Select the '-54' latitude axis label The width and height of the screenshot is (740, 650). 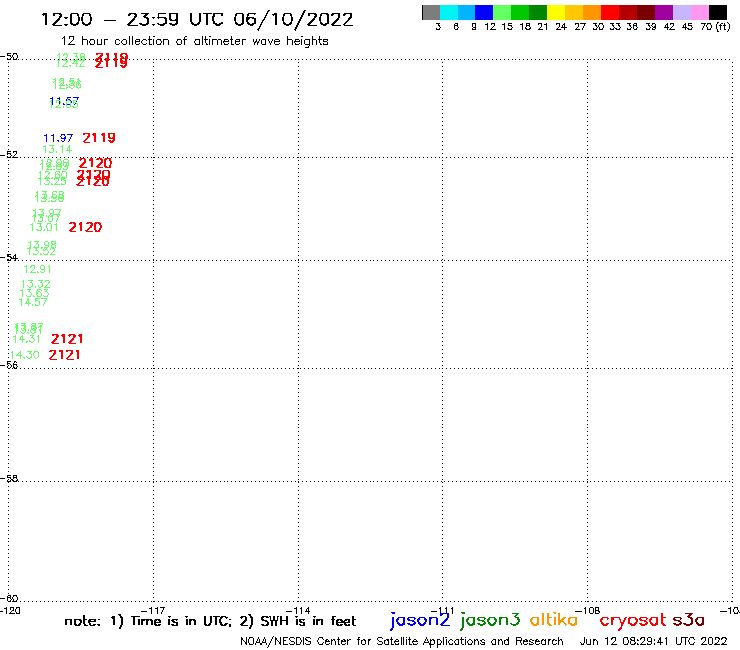(x=9, y=257)
